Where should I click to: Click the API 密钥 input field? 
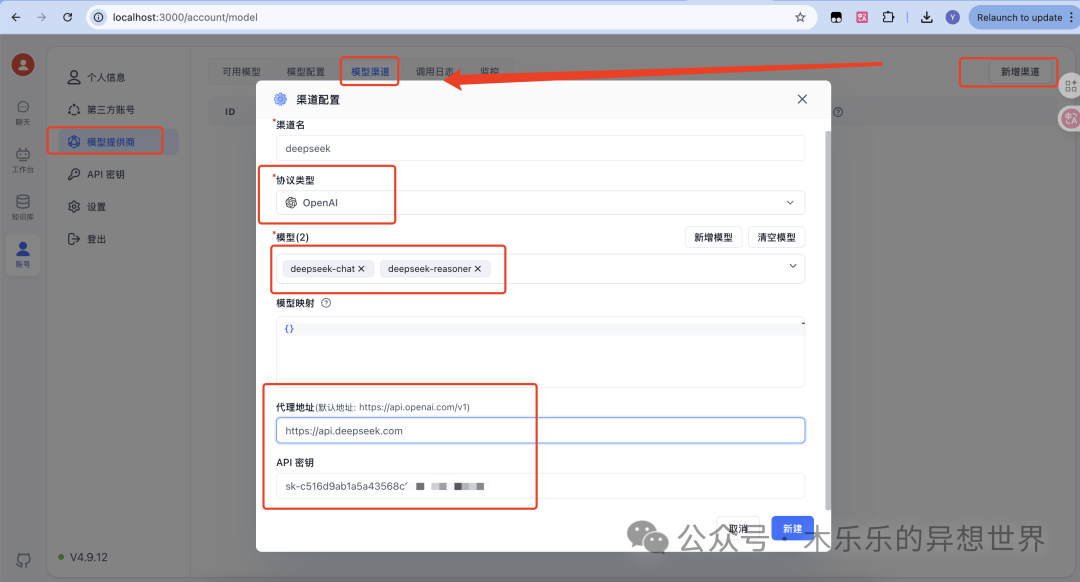pos(540,486)
